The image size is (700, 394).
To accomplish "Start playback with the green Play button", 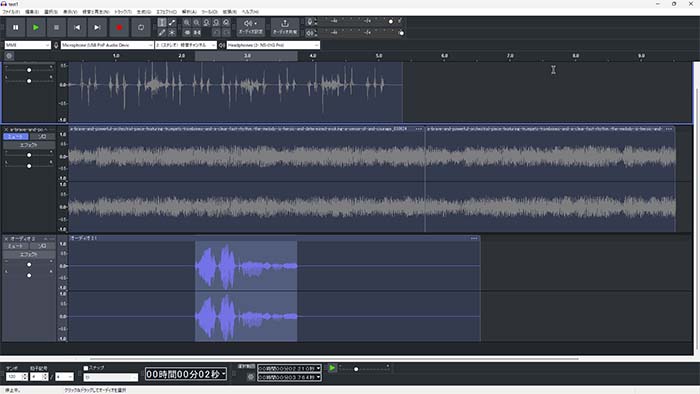I will (x=36, y=28).
